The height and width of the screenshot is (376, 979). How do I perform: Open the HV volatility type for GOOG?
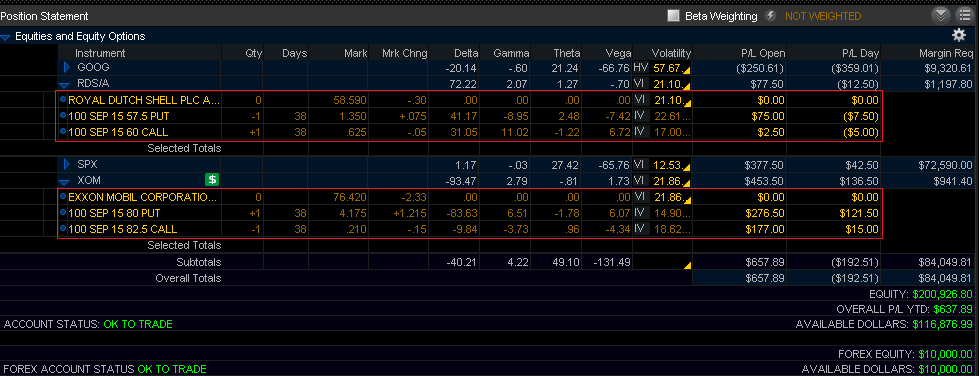641,67
